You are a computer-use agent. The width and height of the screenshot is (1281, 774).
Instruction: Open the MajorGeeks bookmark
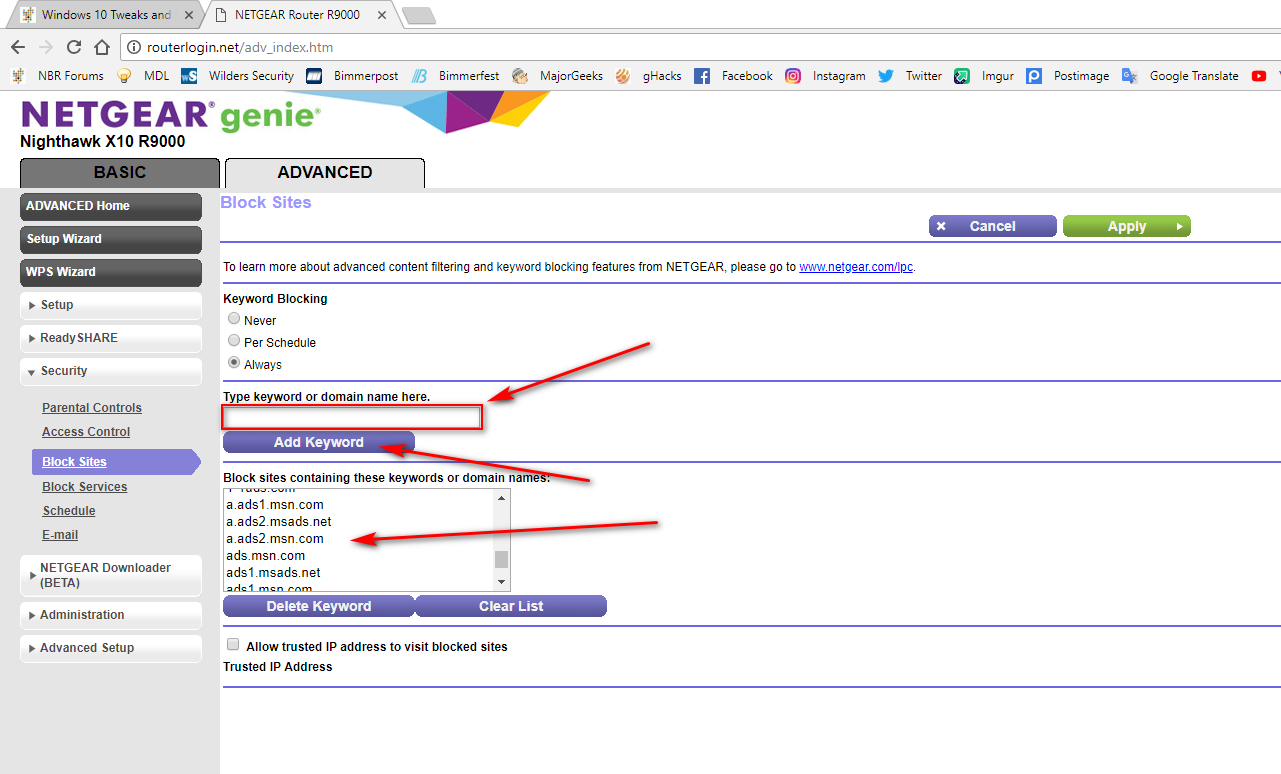557,76
